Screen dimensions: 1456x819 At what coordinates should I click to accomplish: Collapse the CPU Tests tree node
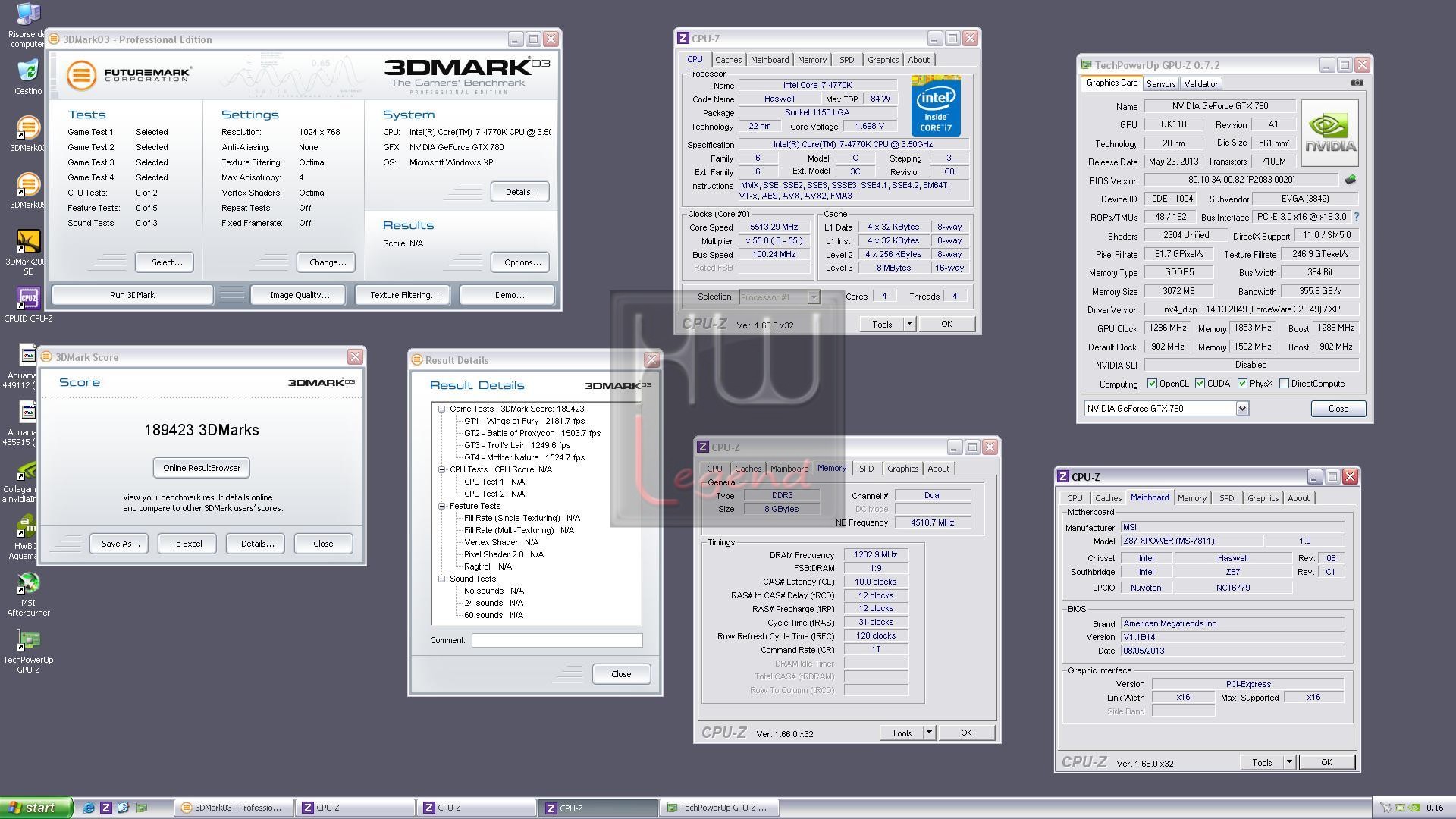pyautogui.click(x=441, y=469)
